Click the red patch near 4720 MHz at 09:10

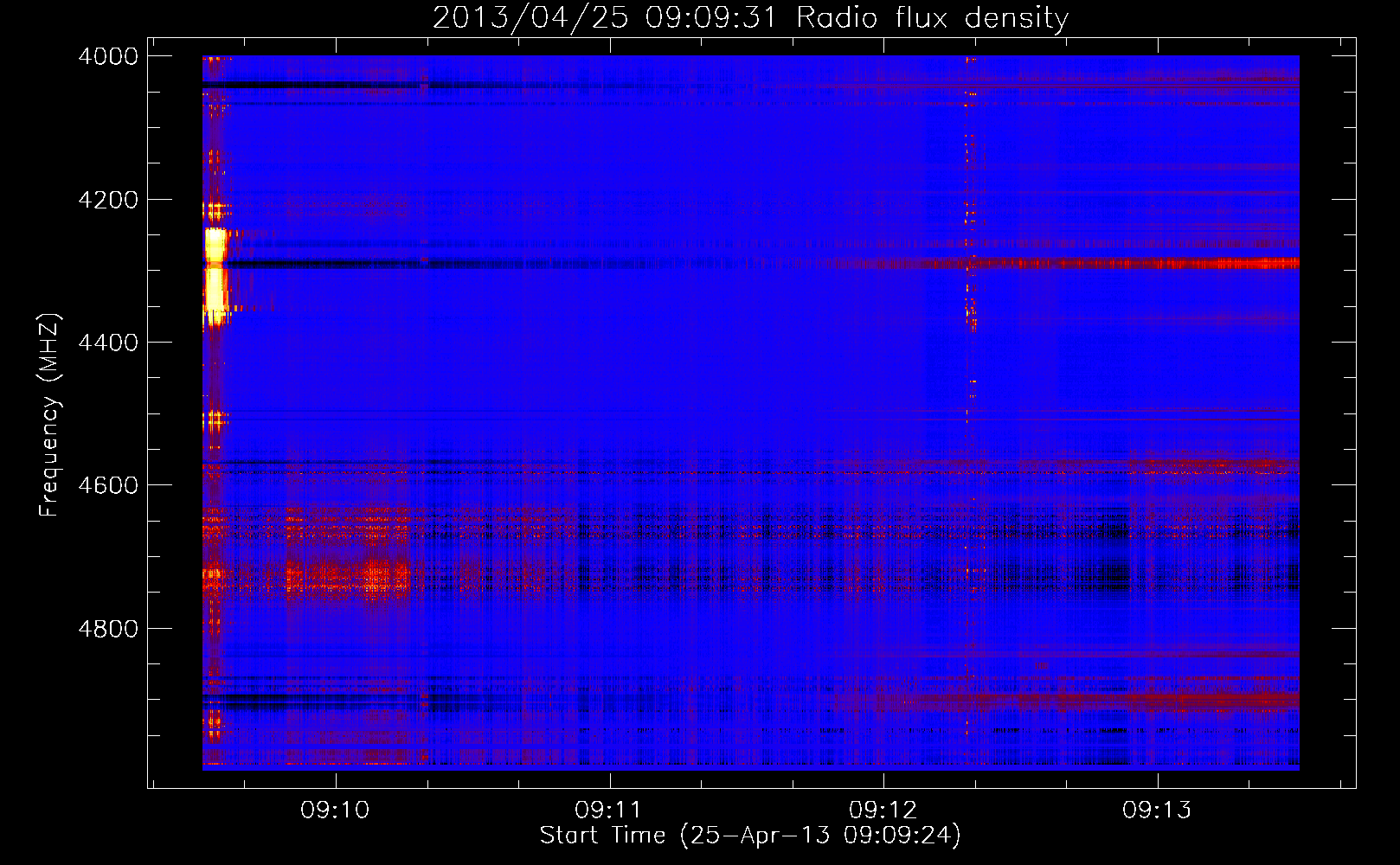click(346, 575)
